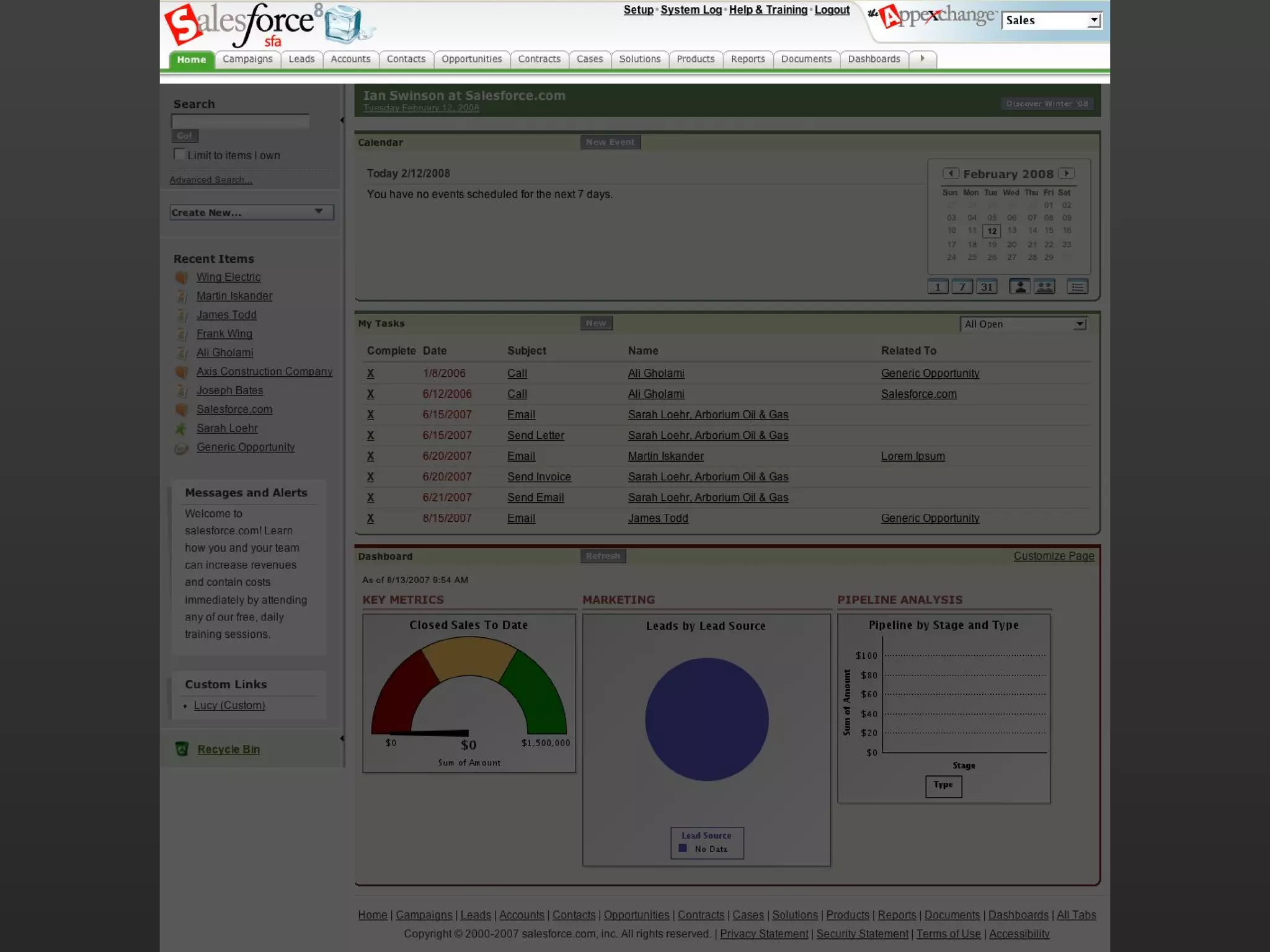Switch to single user calendar view

point(1019,287)
